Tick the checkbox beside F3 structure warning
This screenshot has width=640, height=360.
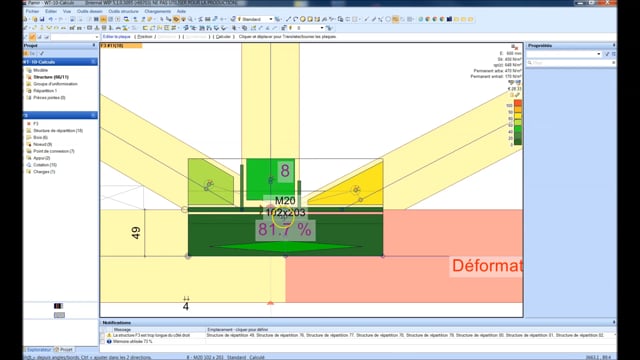tap(103, 335)
